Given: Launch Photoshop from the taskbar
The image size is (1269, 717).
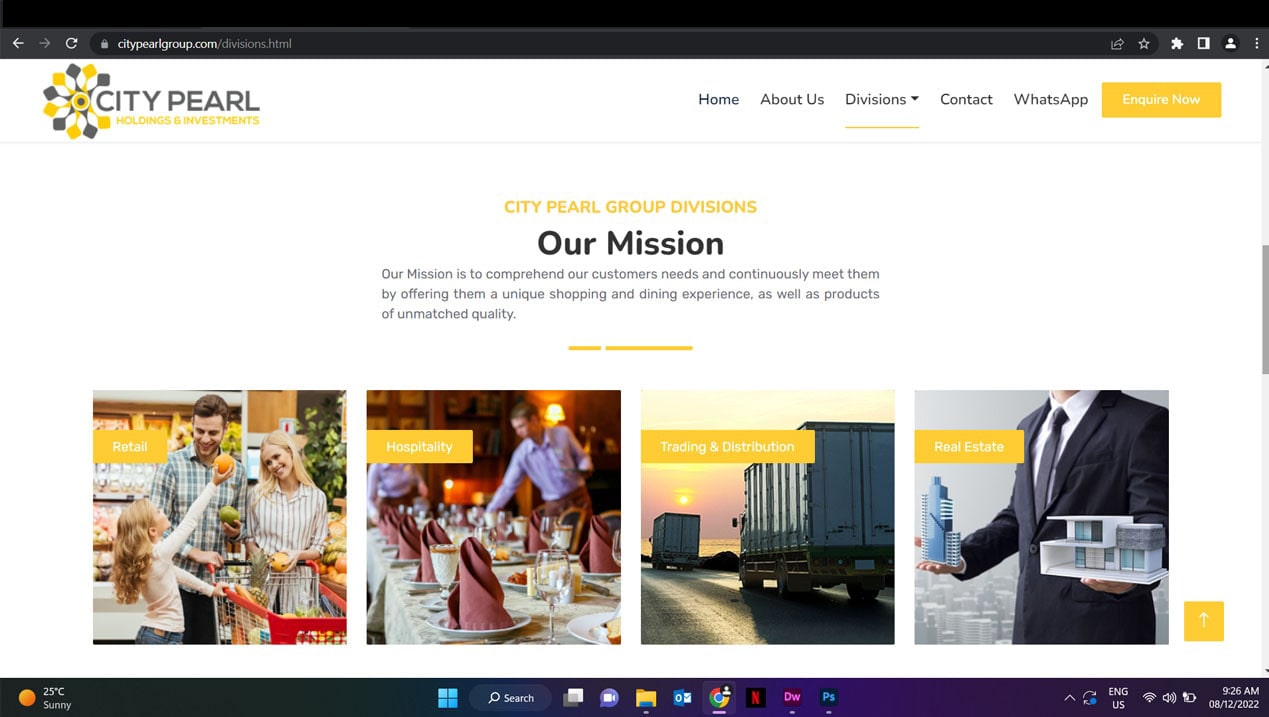Looking at the screenshot, I should [x=828, y=698].
